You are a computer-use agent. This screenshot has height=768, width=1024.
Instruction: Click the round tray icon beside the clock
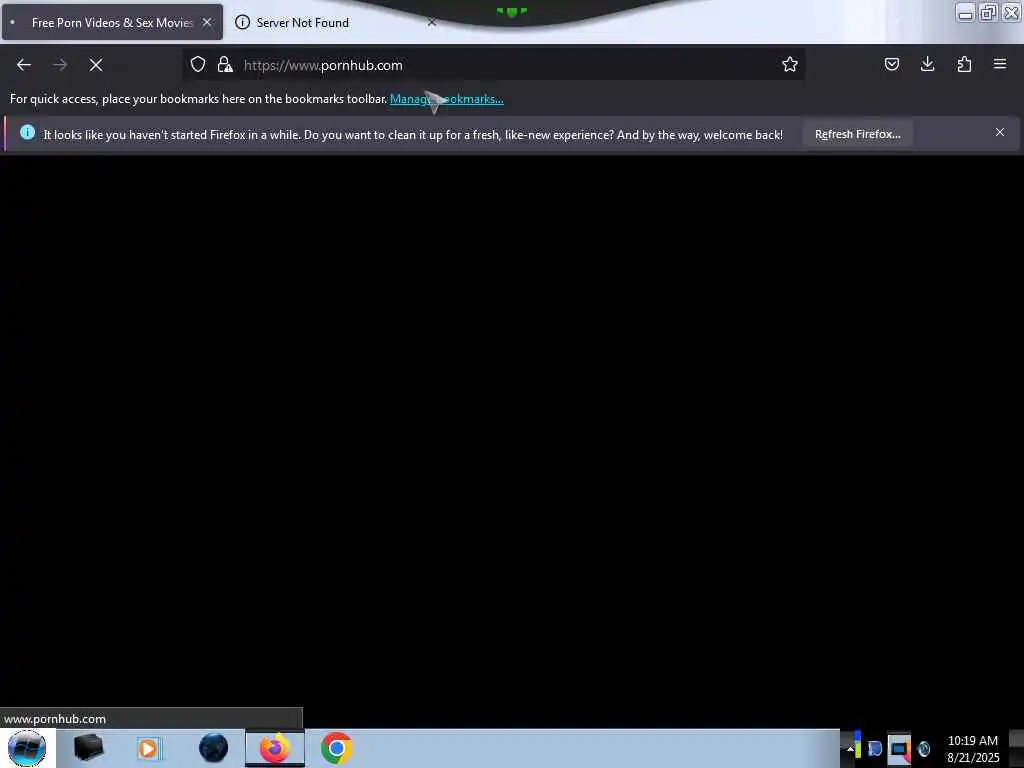923,748
